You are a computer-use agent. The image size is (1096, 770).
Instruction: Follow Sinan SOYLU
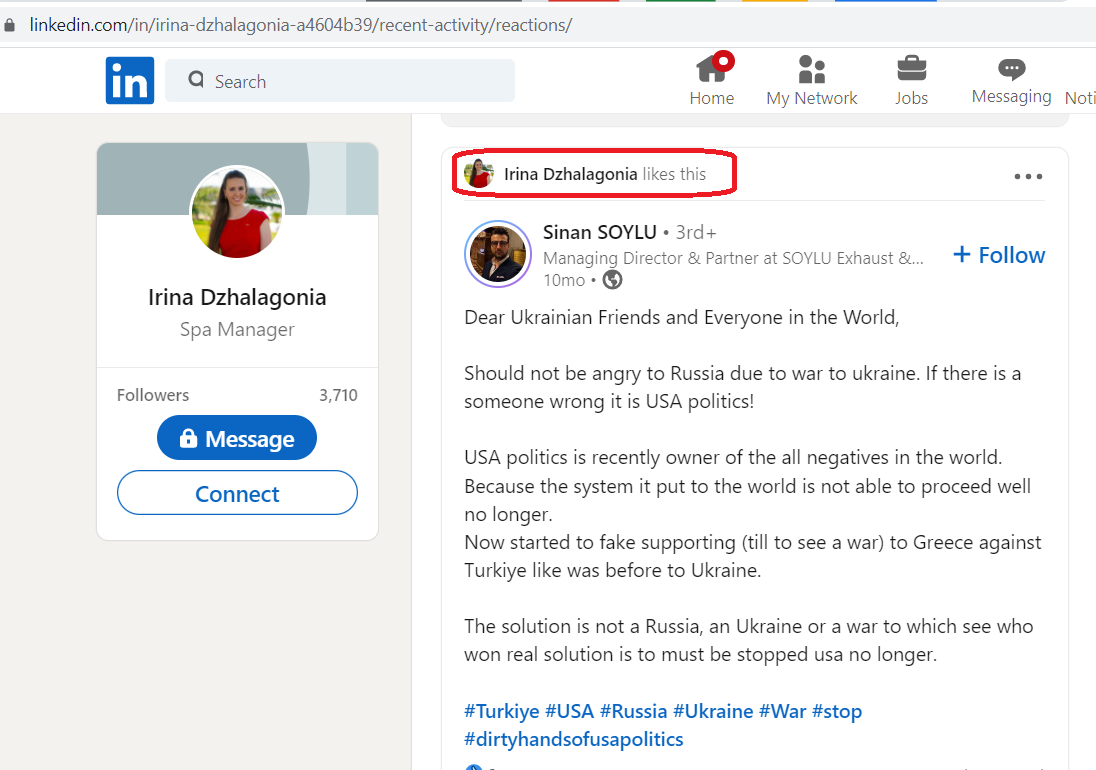(x=999, y=255)
